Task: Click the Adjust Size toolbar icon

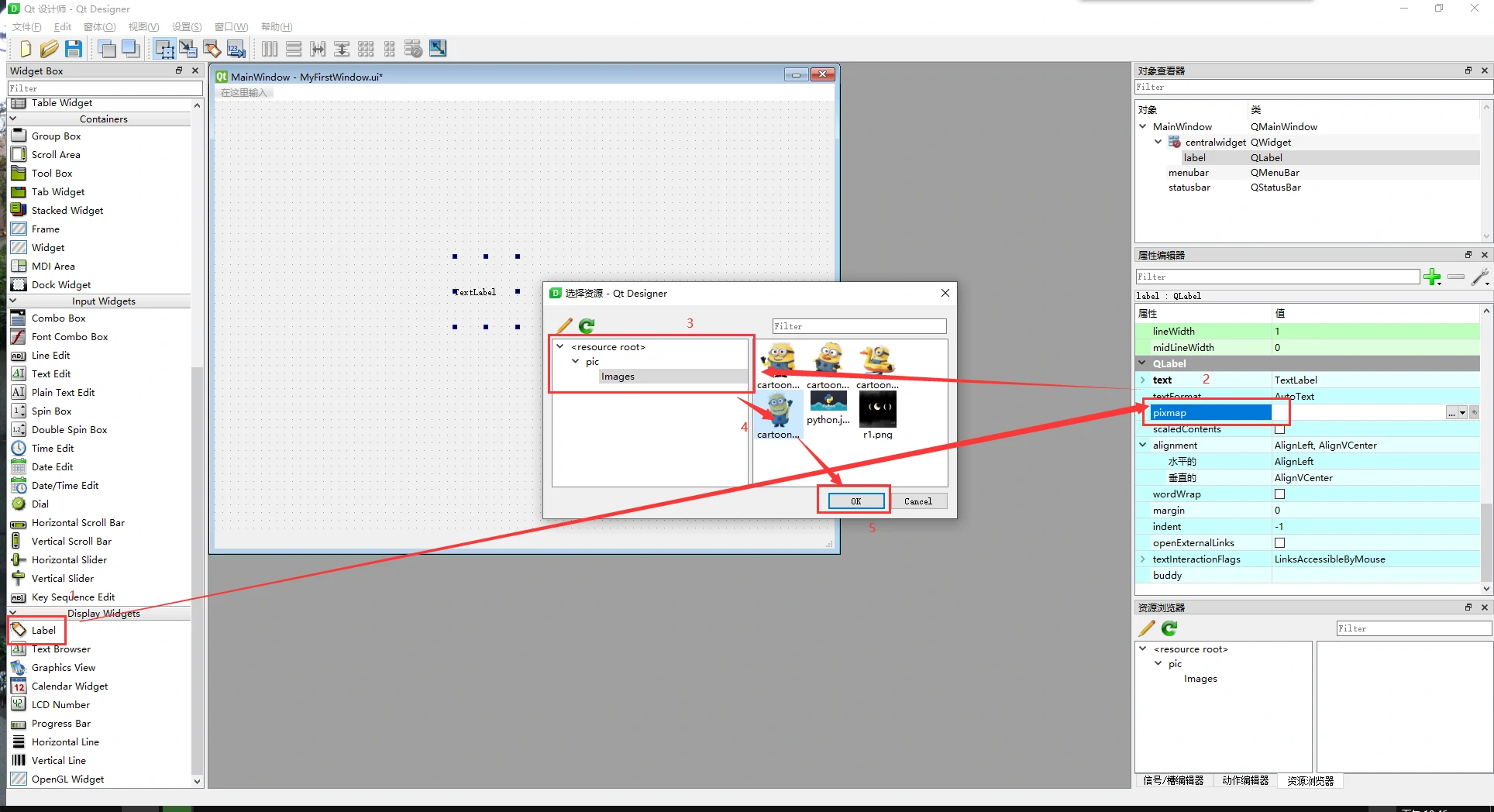Action: pos(438,49)
